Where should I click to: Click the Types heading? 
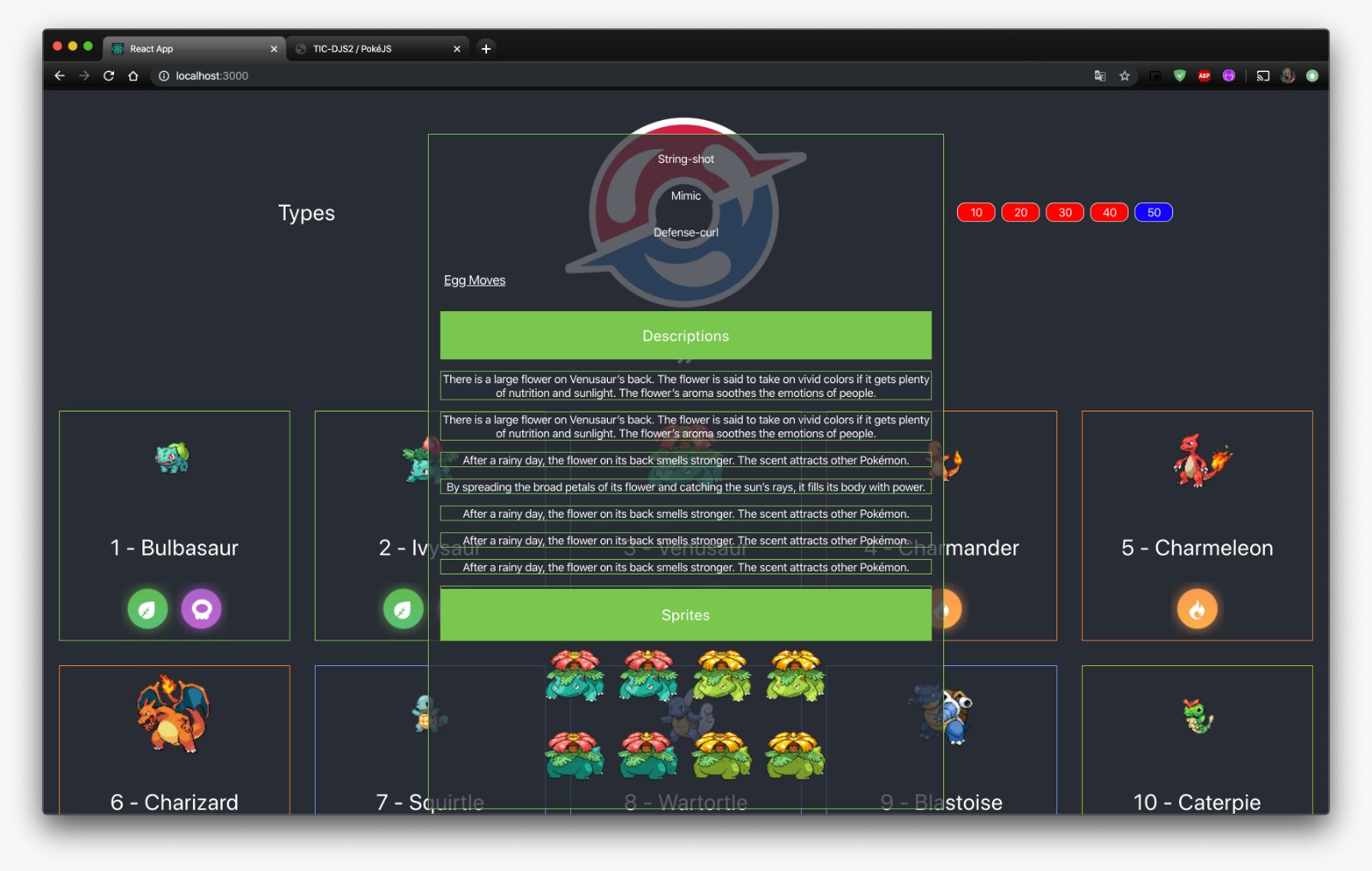click(x=306, y=213)
